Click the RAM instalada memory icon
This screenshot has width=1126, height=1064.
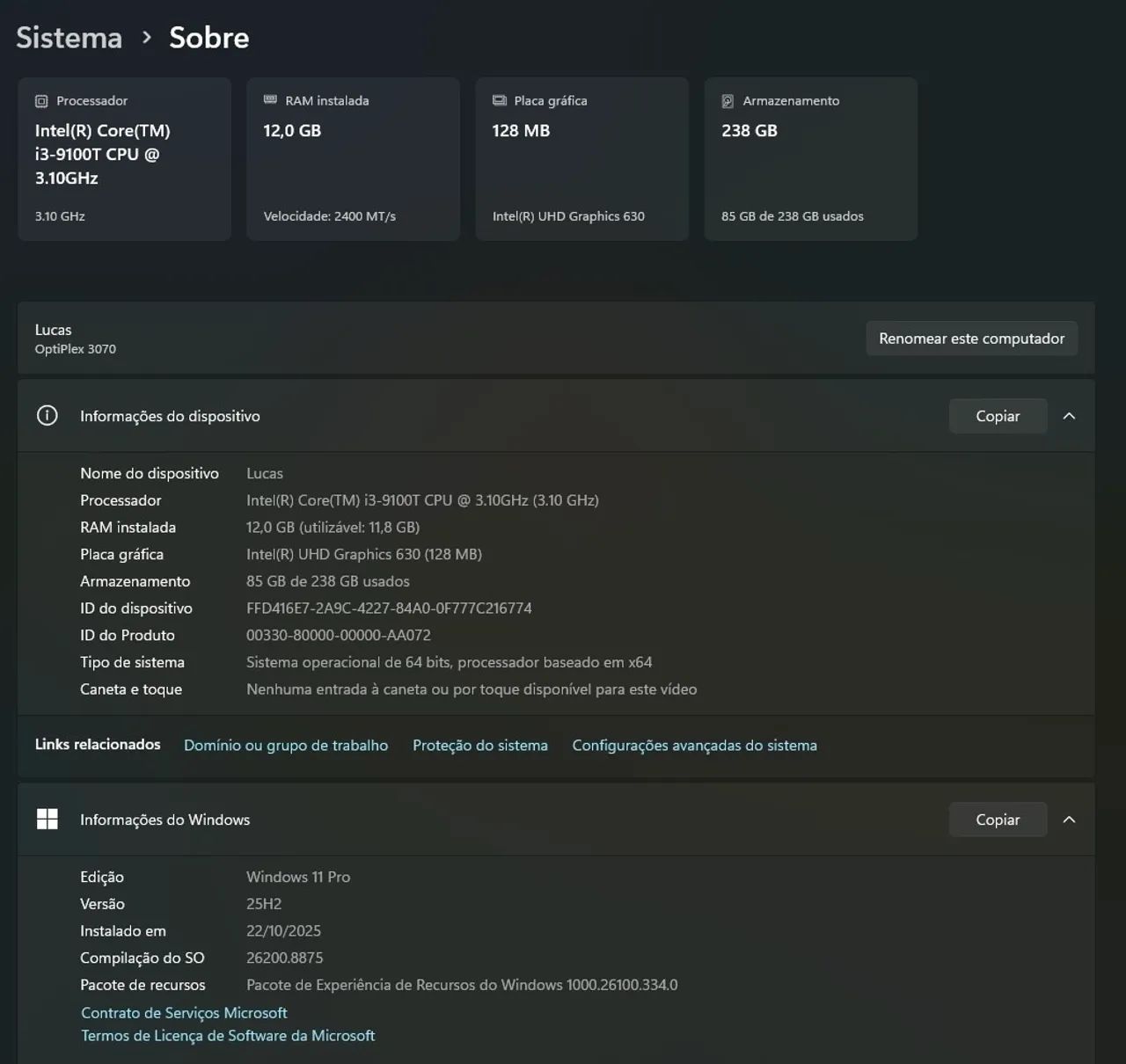coord(270,100)
